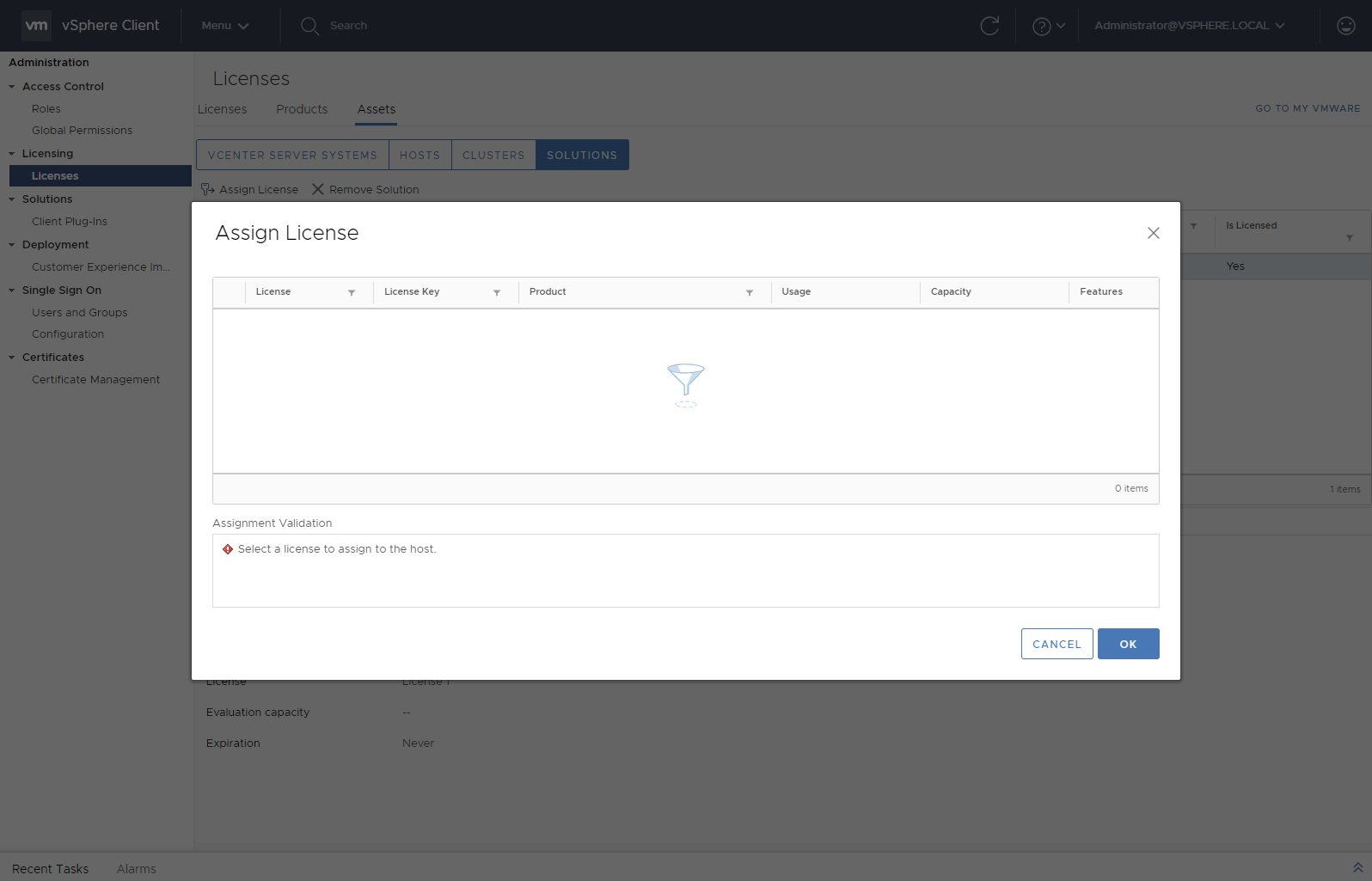Select Certificate Management in sidebar
The image size is (1372, 881).
coord(95,379)
